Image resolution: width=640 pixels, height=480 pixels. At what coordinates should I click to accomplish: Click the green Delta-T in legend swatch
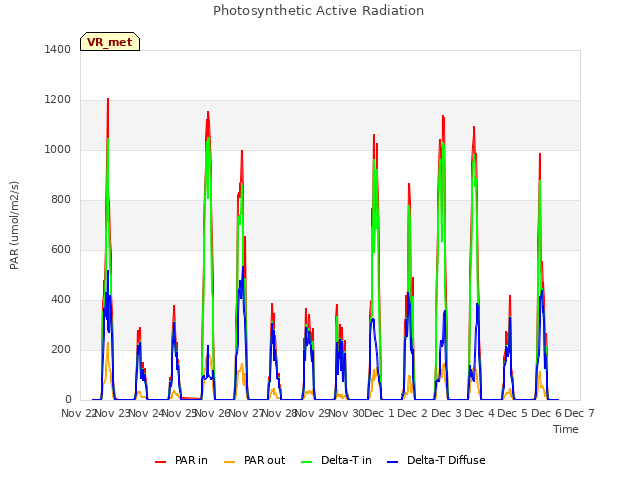(x=307, y=462)
